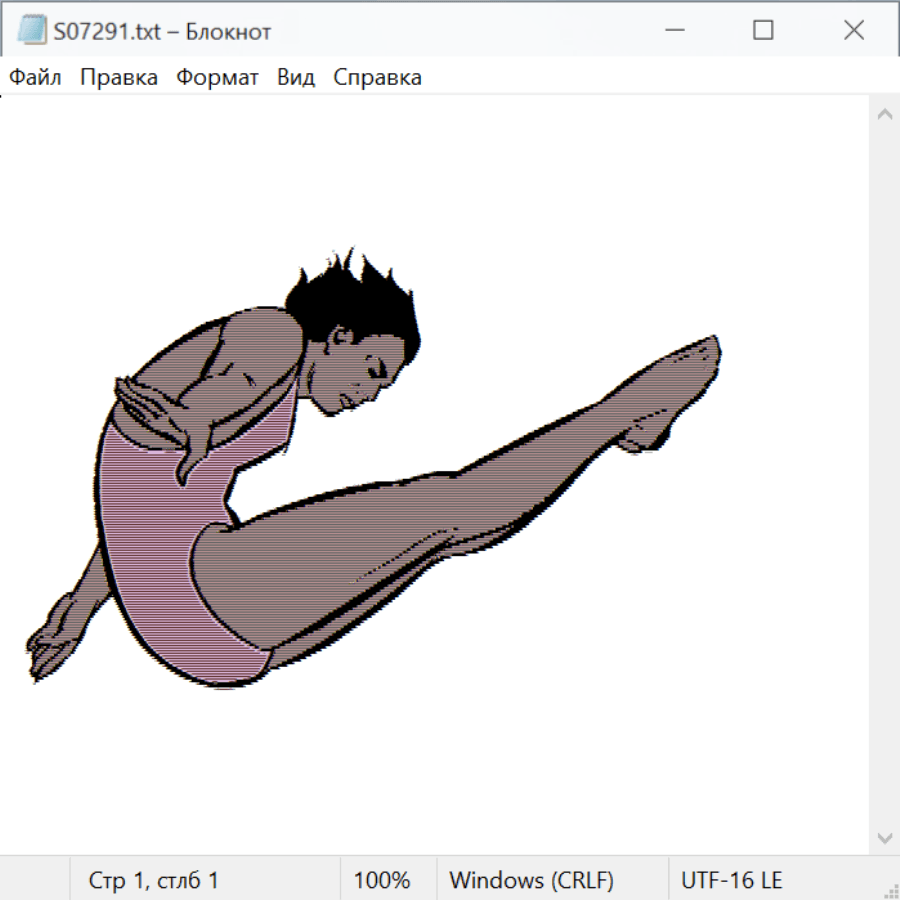
Task: Click the 'Стр 1, стлб 1' status indicator
Action: (154, 880)
